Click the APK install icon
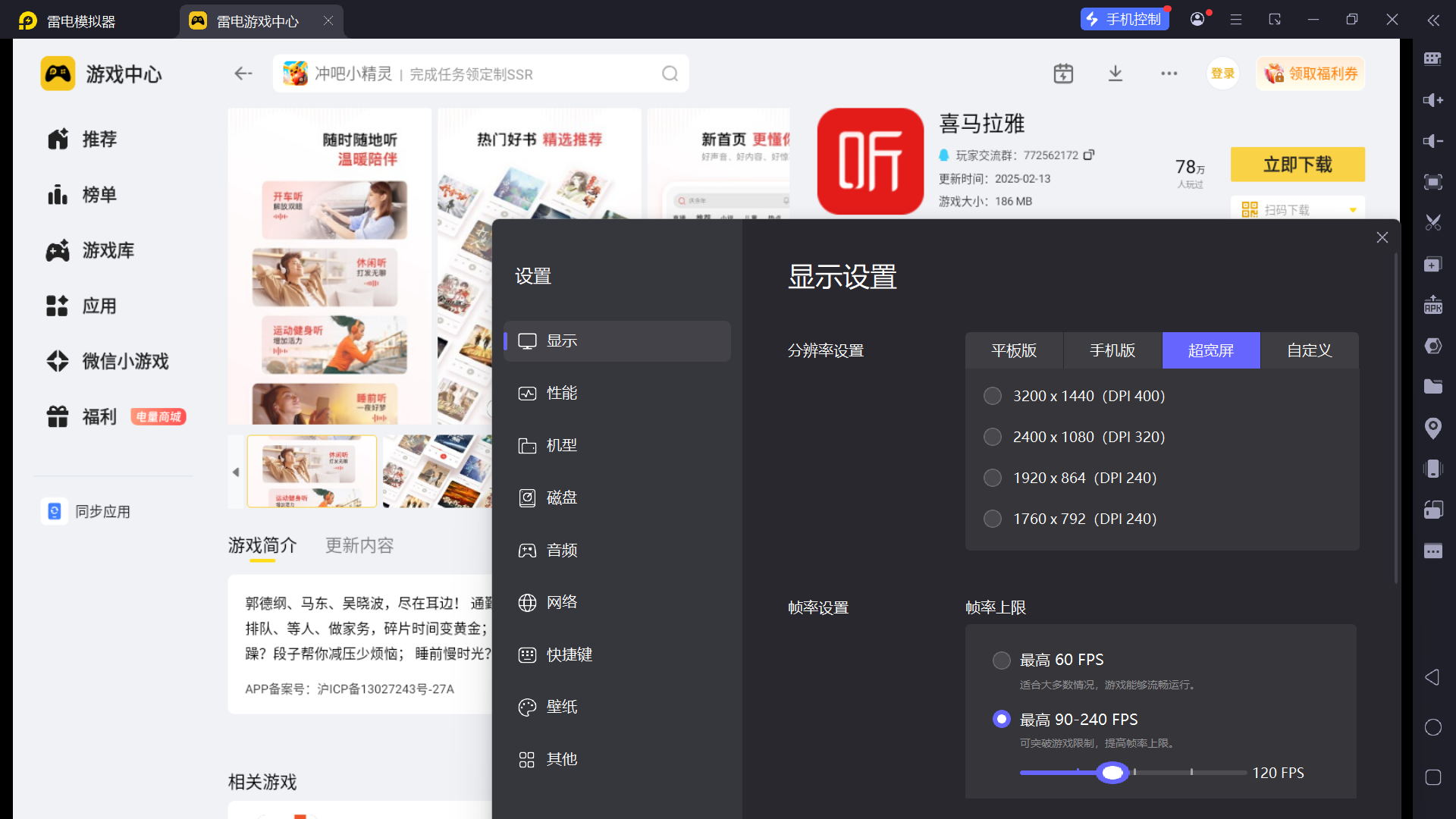 tap(1432, 305)
